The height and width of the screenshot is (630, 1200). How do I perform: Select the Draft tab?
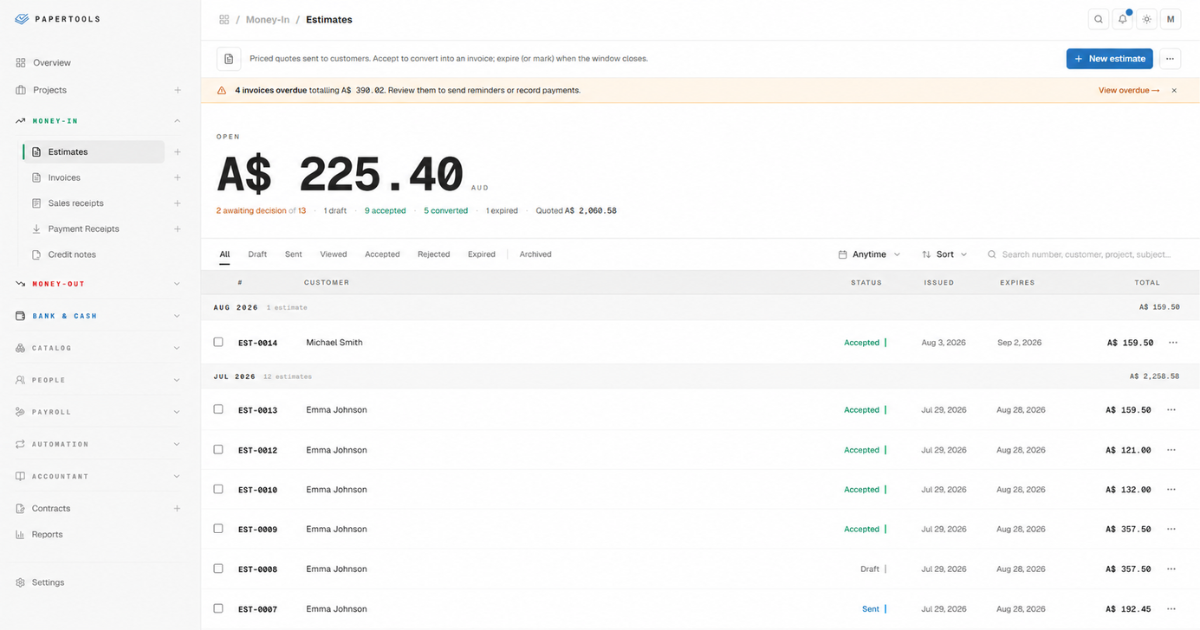click(257, 254)
